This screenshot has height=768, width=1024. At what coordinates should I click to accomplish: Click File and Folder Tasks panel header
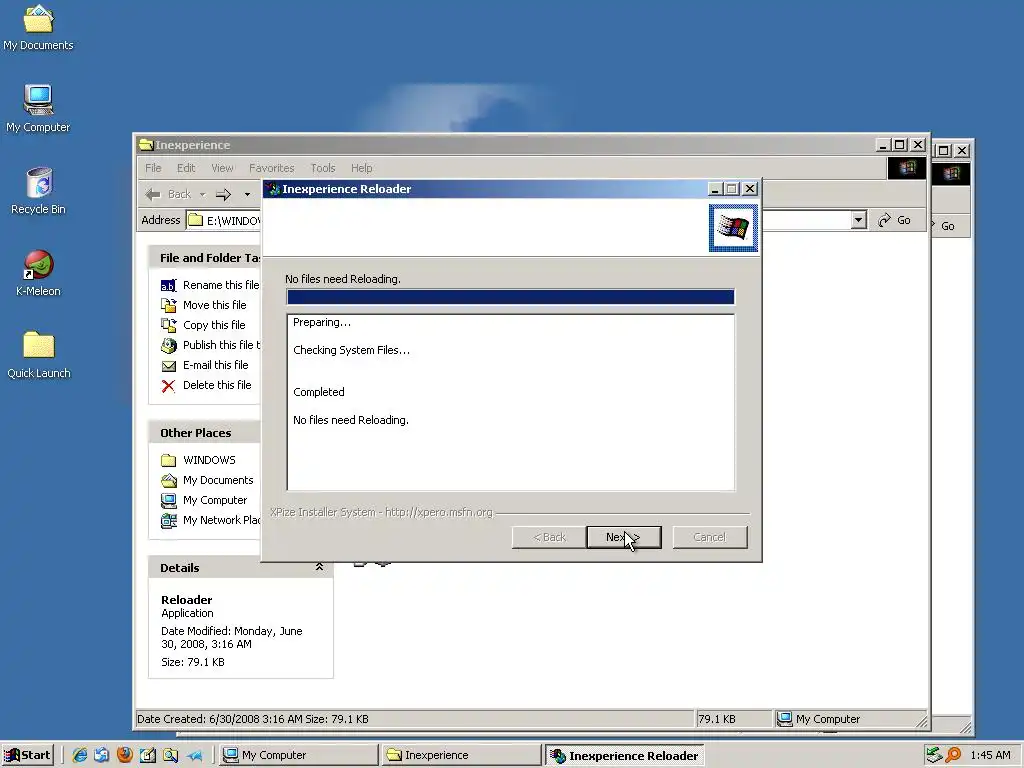[x=204, y=257]
